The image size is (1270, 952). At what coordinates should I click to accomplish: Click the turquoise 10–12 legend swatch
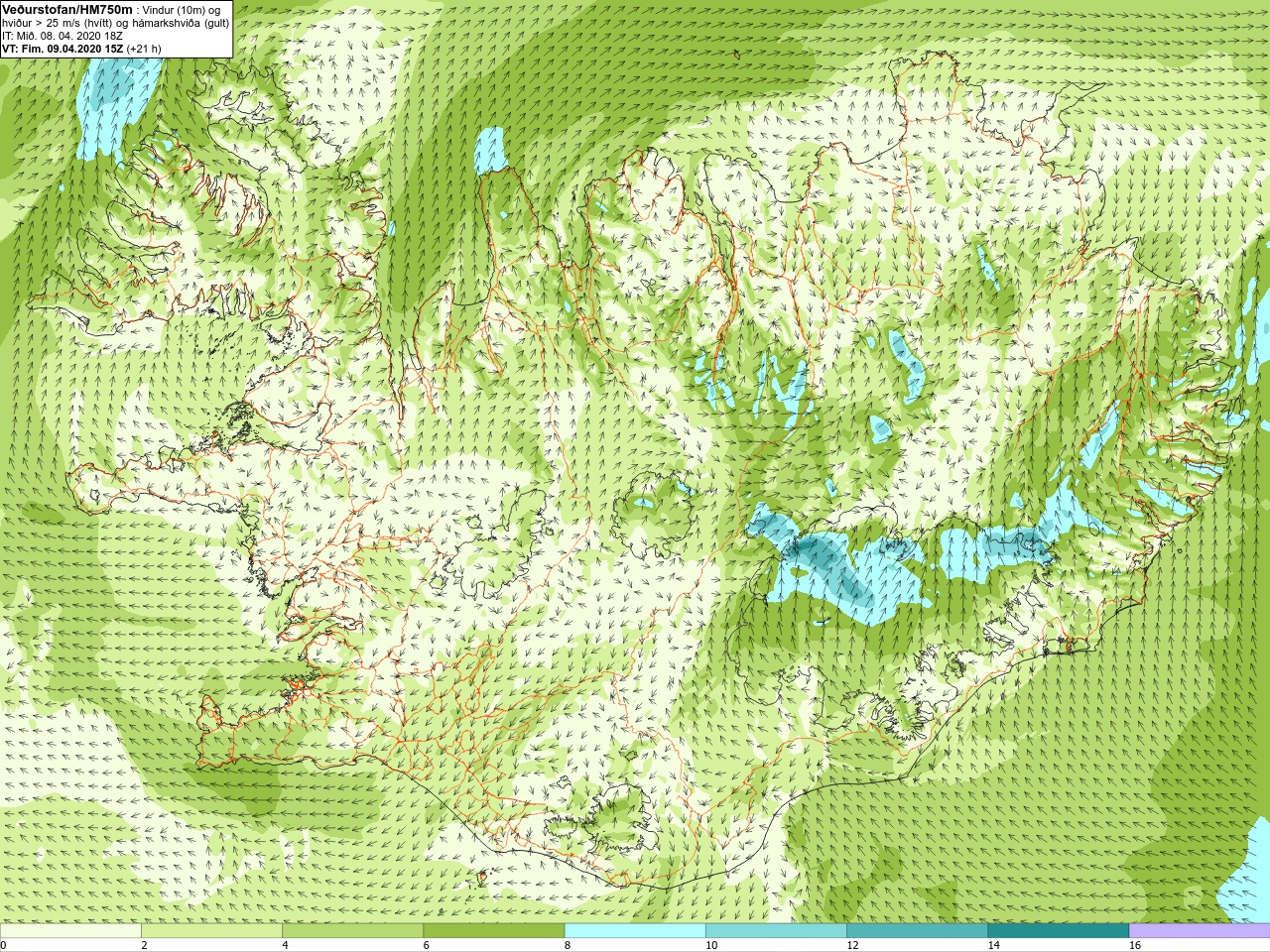[776, 931]
